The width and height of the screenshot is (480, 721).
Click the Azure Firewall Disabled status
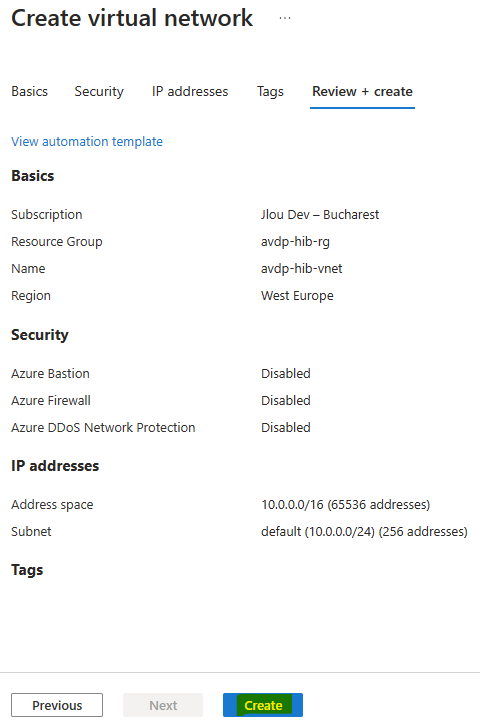[286, 401]
